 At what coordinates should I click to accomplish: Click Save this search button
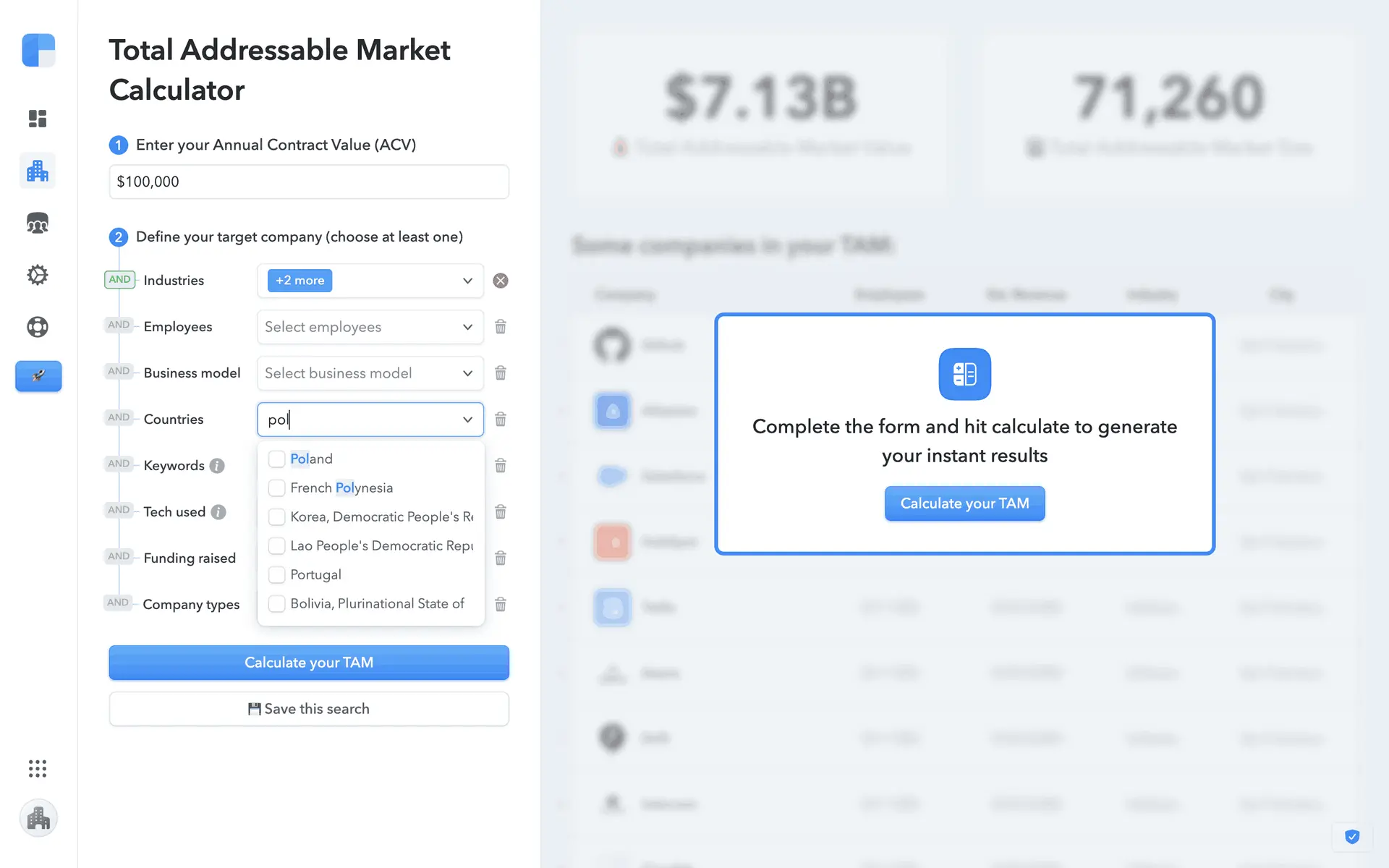309,709
